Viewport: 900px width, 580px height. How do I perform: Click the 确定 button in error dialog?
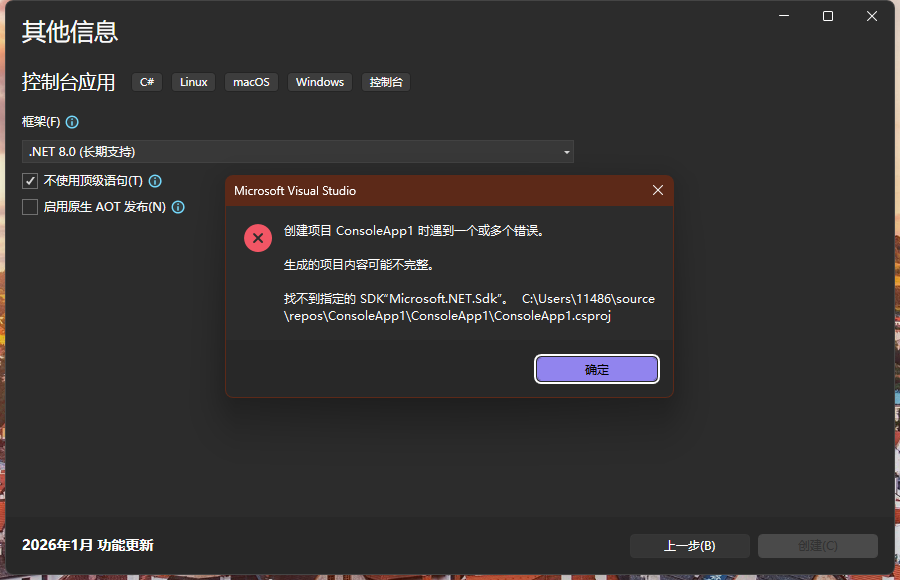[596, 369]
